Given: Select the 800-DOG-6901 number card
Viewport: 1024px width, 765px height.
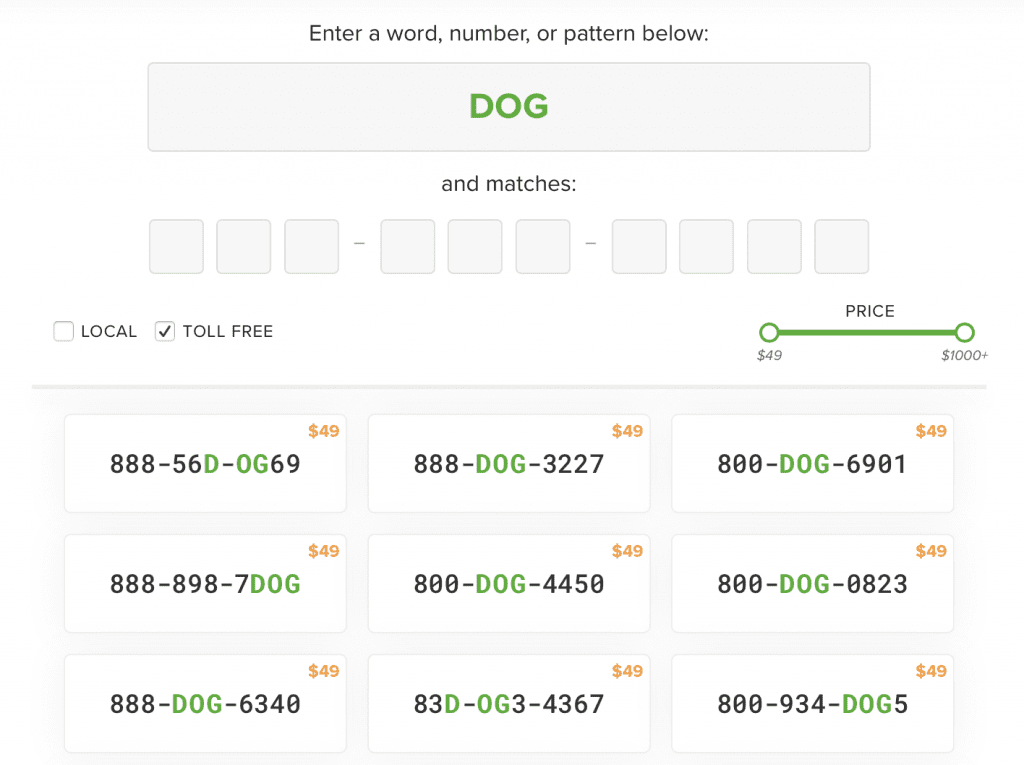Looking at the screenshot, I should coord(812,463).
